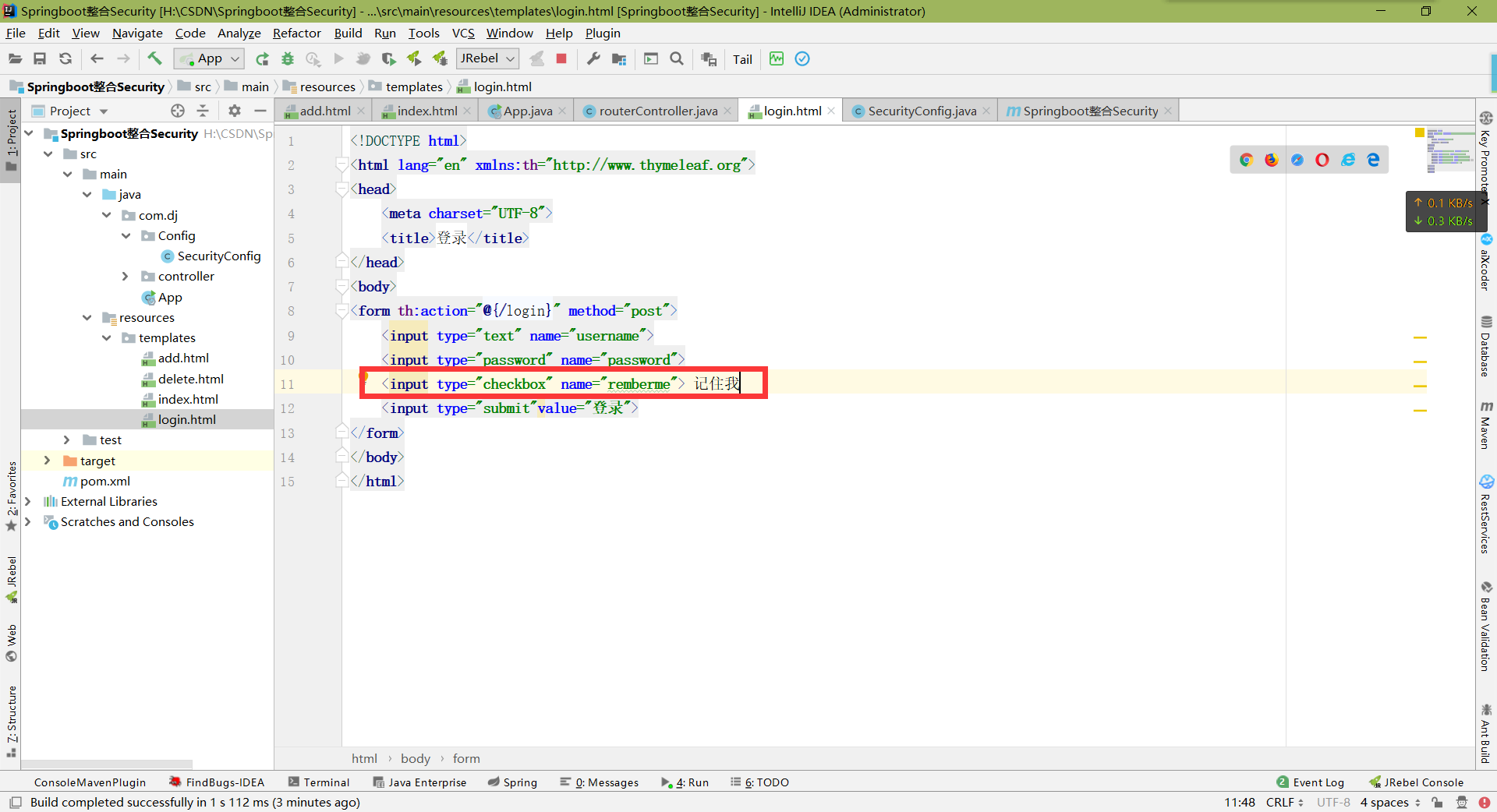1497x812 pixels.
Task: Open the Spring tool window
Action: point(512,782)
